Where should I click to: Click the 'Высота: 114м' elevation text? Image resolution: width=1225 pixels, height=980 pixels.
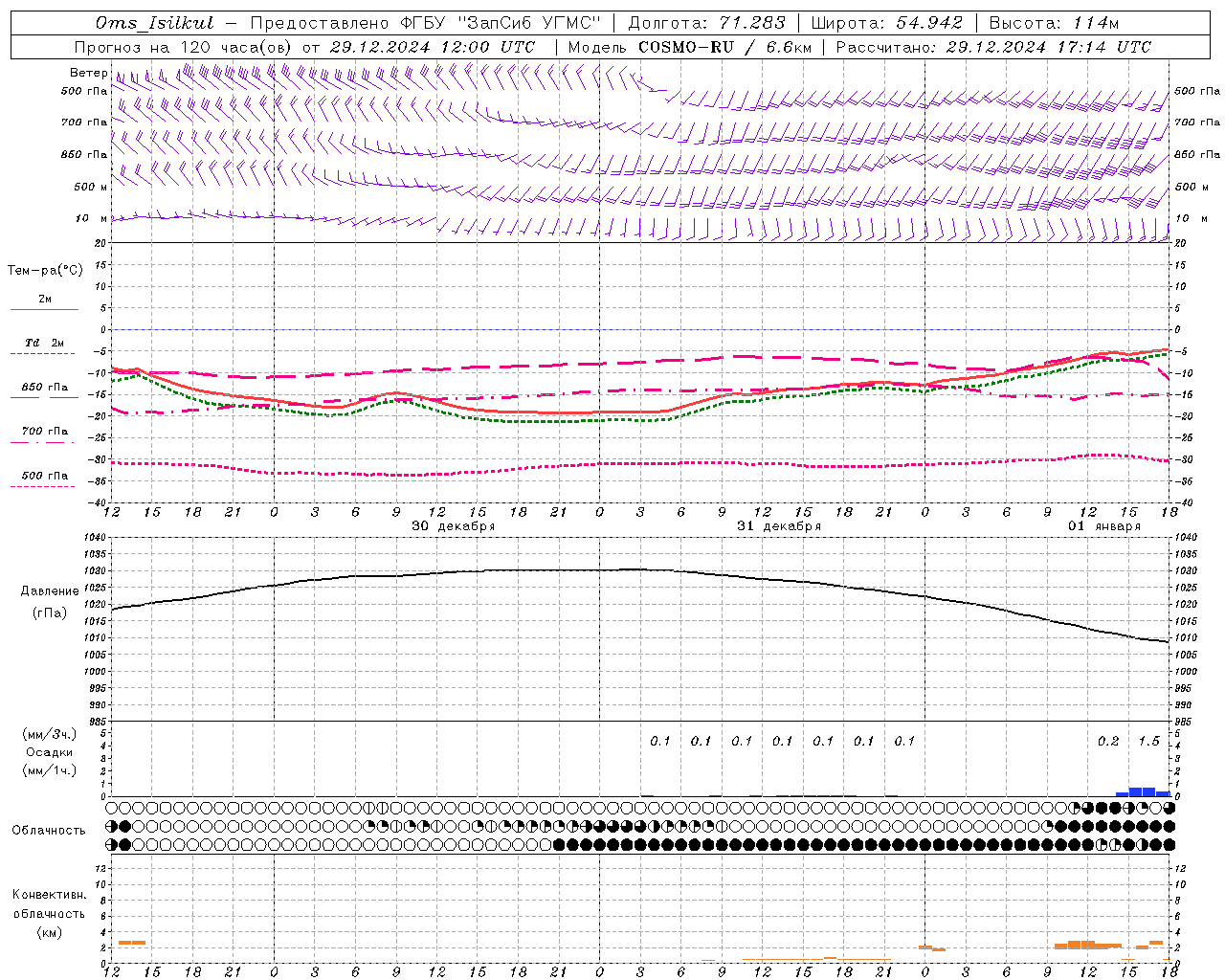(x=1053, y=23)
